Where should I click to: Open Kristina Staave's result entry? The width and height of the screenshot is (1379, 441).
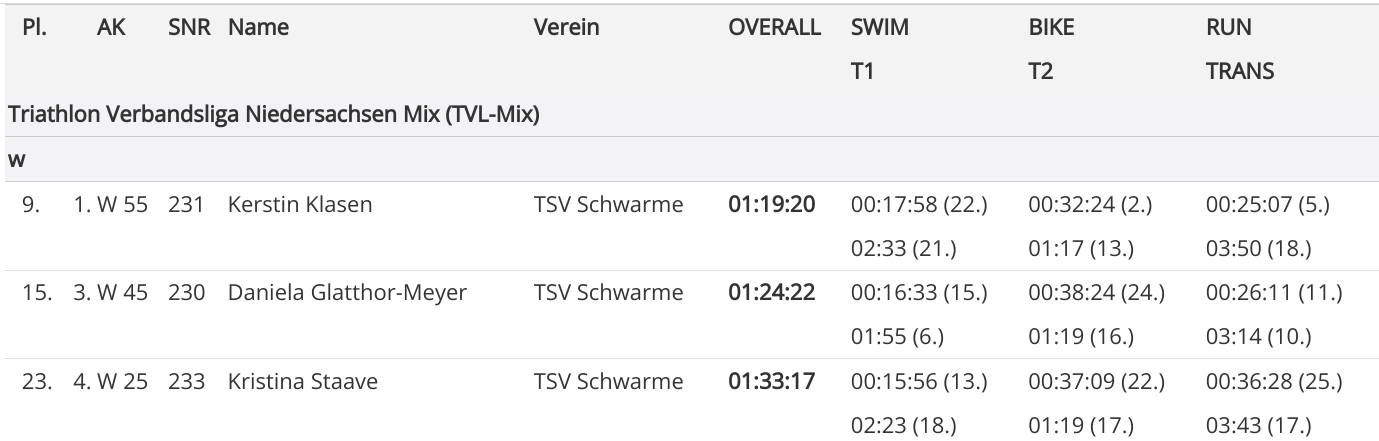[302, 381]
